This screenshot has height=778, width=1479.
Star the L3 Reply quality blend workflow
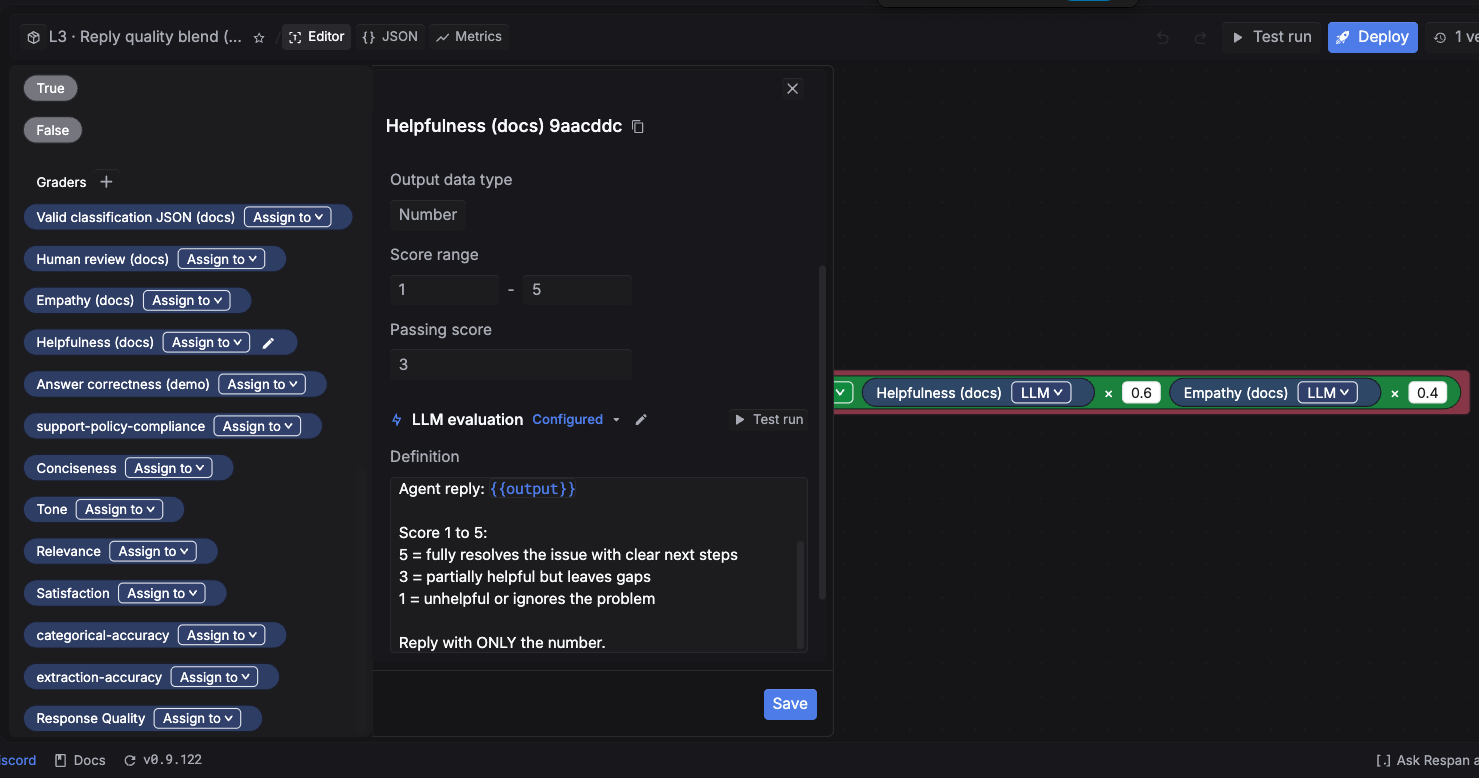tap(259, 38)
